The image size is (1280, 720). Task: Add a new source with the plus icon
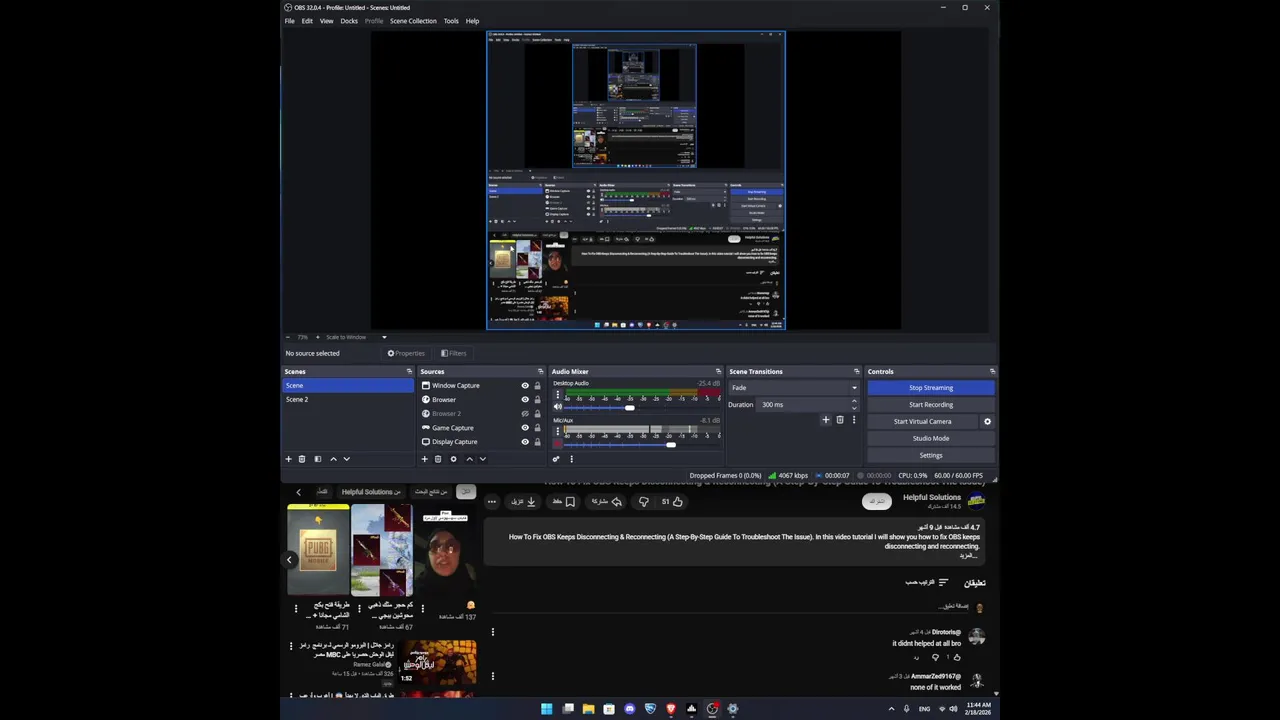(424, 459)
